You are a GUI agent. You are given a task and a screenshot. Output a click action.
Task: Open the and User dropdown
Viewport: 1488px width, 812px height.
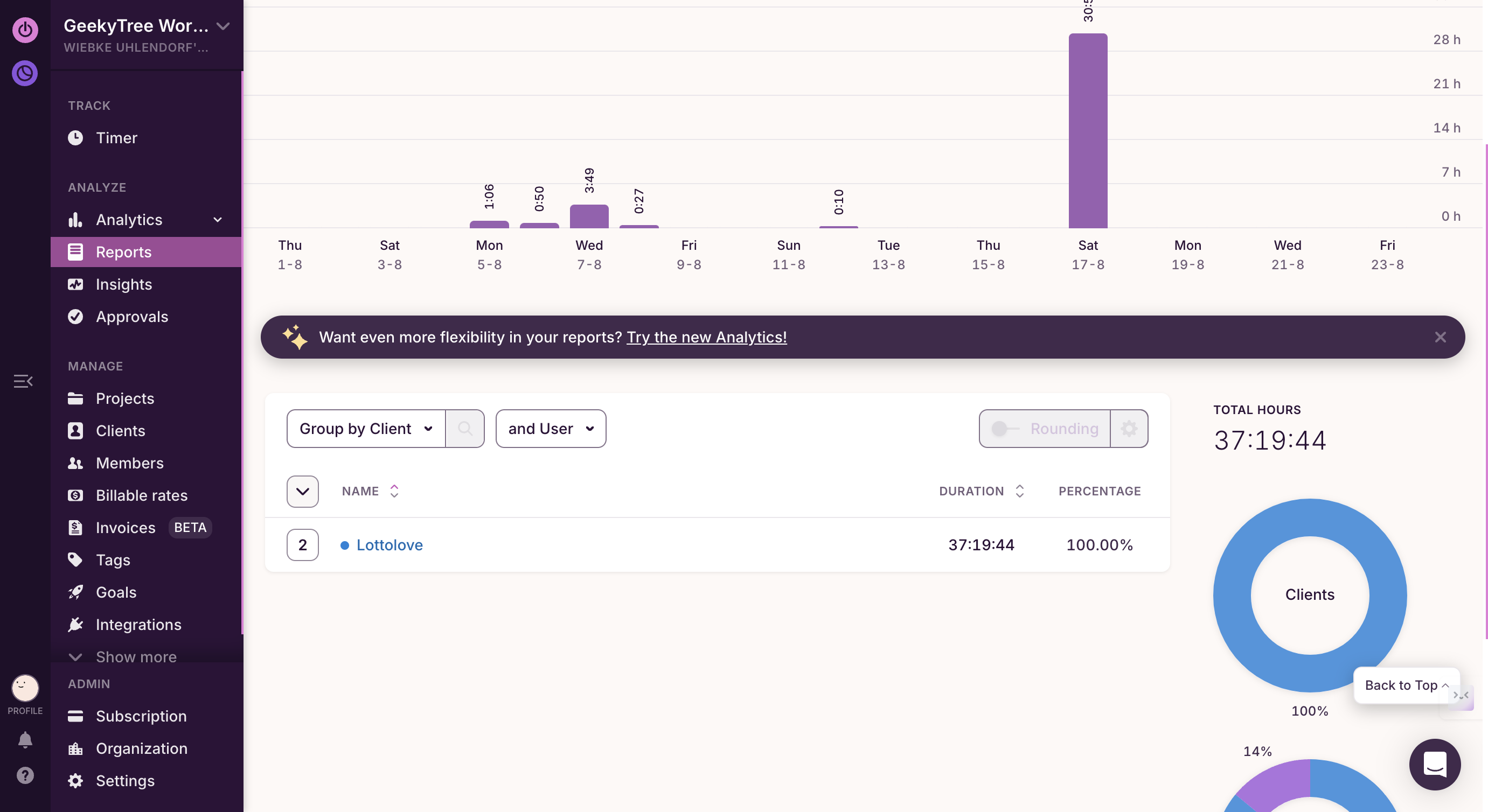(551, 429)
